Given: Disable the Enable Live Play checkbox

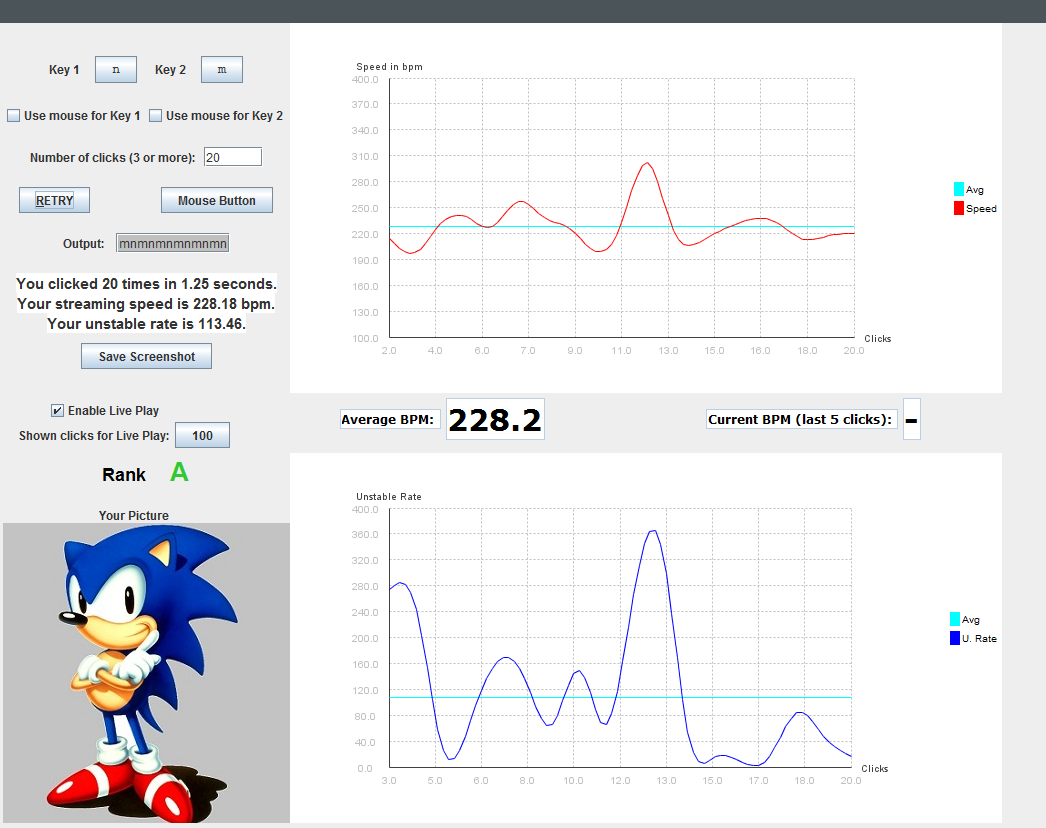Looking at the screenshot, I should [57, 410].
